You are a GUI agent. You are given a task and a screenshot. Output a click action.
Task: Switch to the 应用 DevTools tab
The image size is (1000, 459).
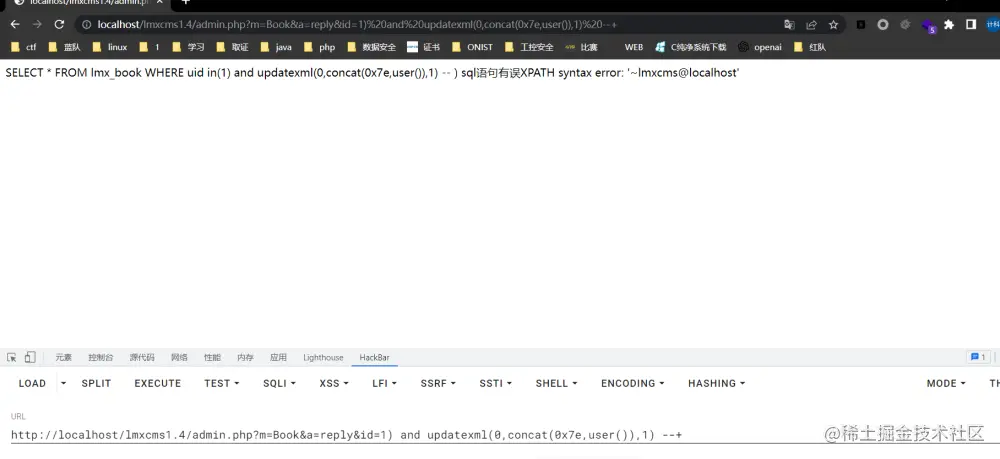click(279, 358)
